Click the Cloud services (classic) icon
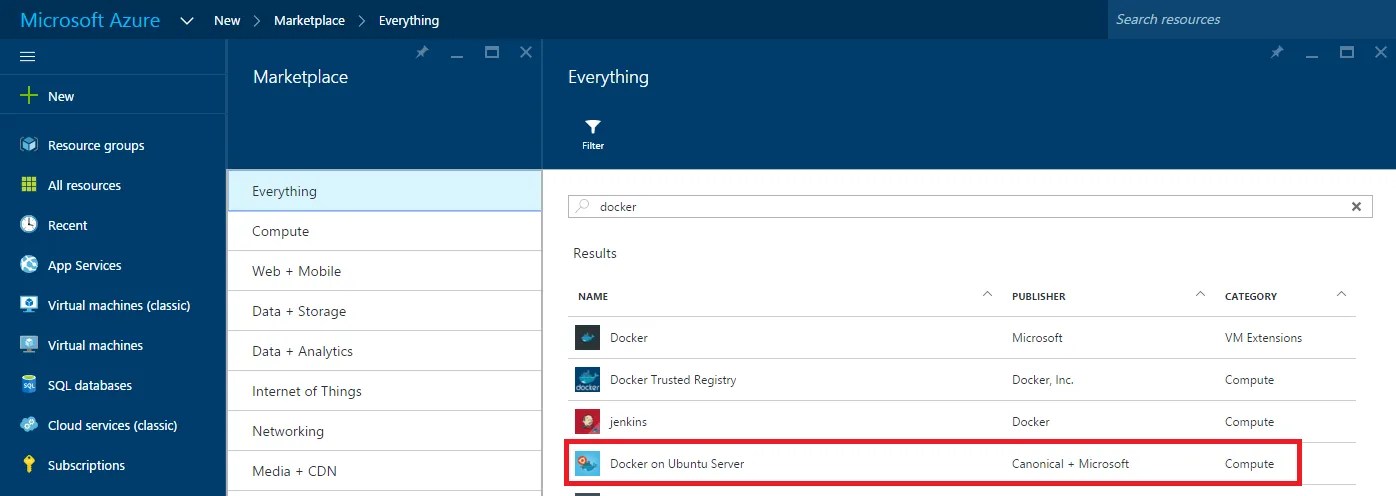Viewport: 1396px width, 496px height. click(x=29, y=425)
